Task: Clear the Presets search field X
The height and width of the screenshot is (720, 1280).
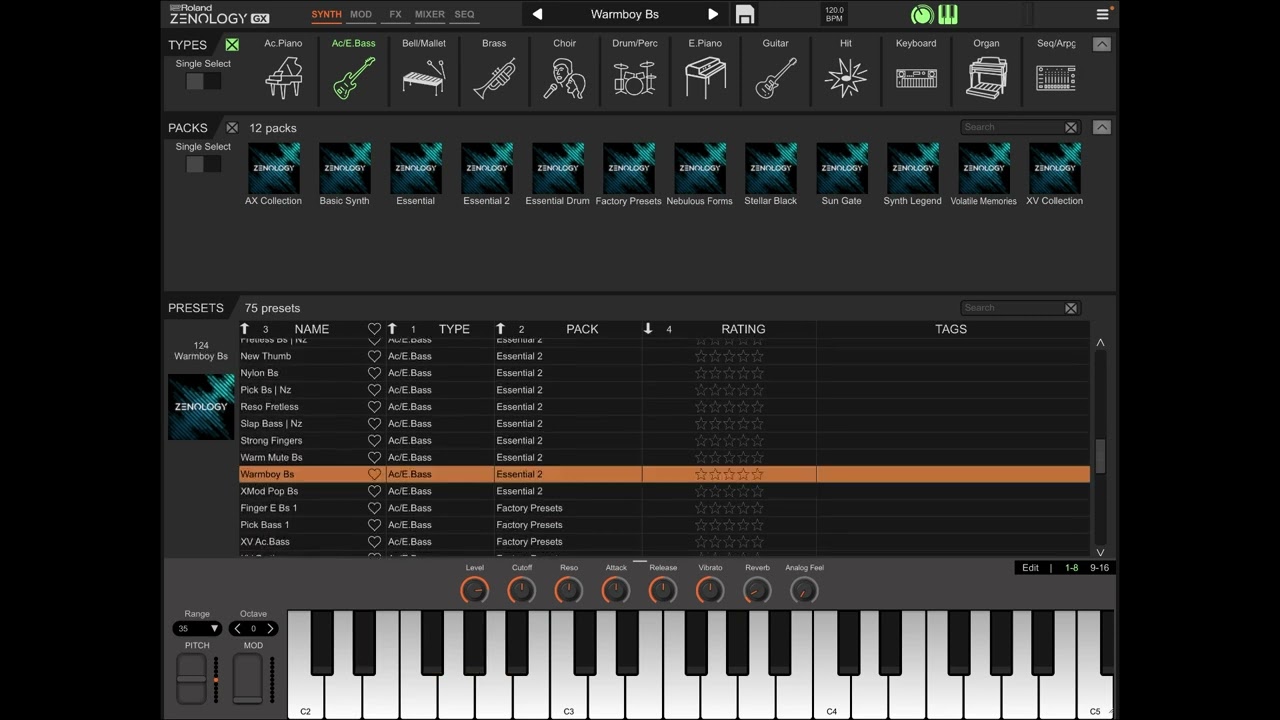Action: [1071, 308]
